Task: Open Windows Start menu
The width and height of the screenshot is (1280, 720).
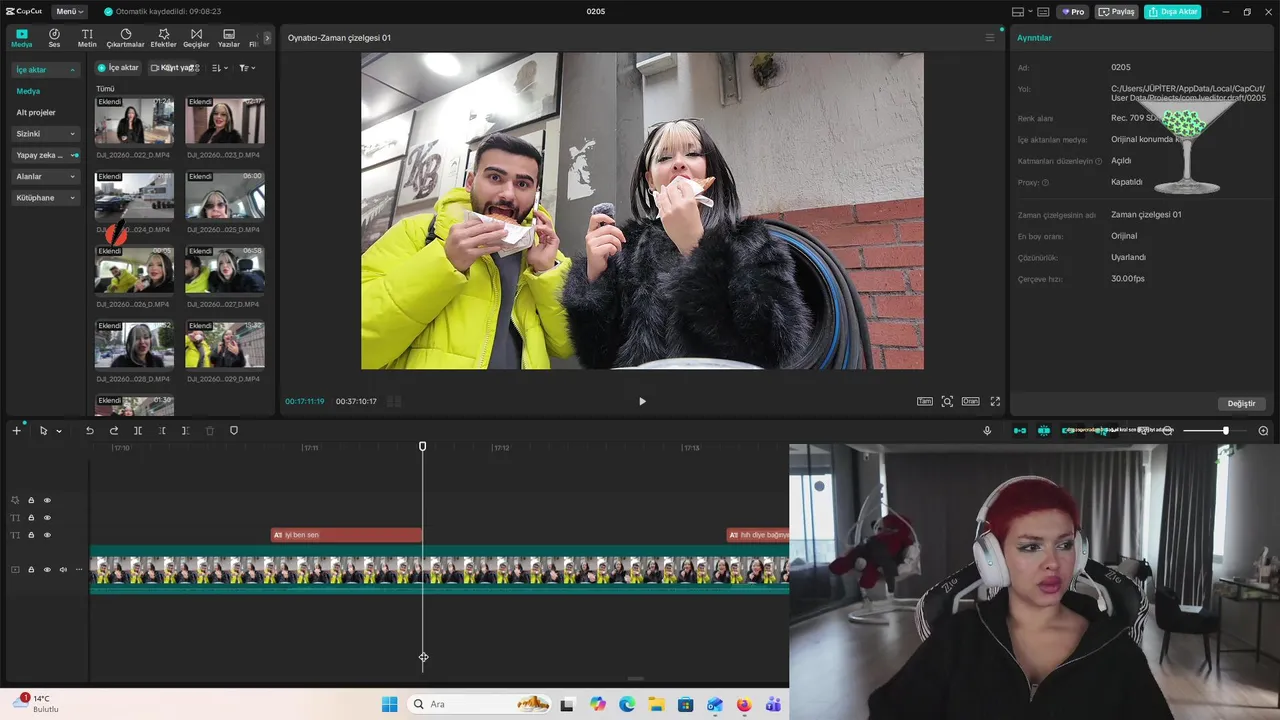Action: [x=390, y=704]
